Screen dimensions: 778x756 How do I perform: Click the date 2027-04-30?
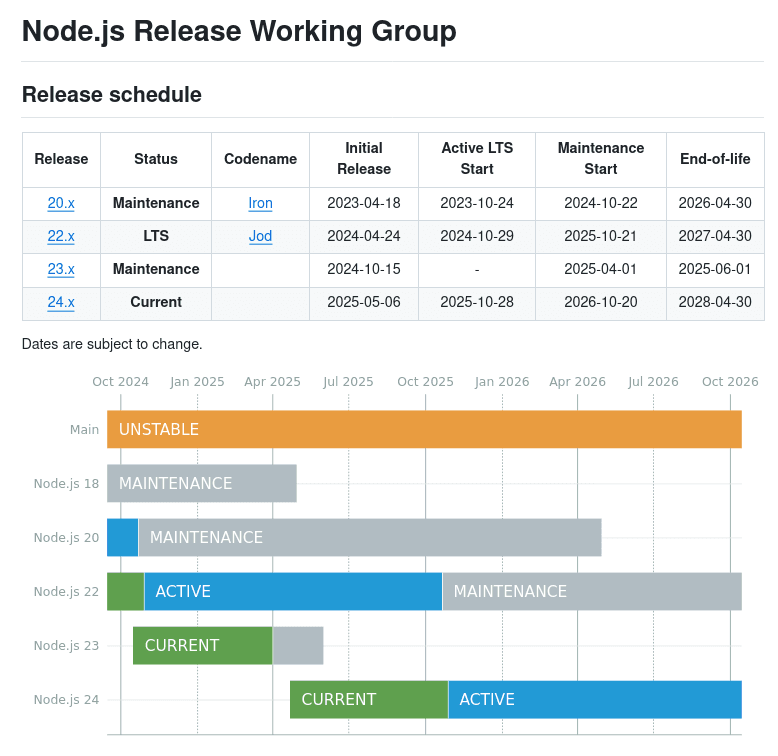(715, 236)
